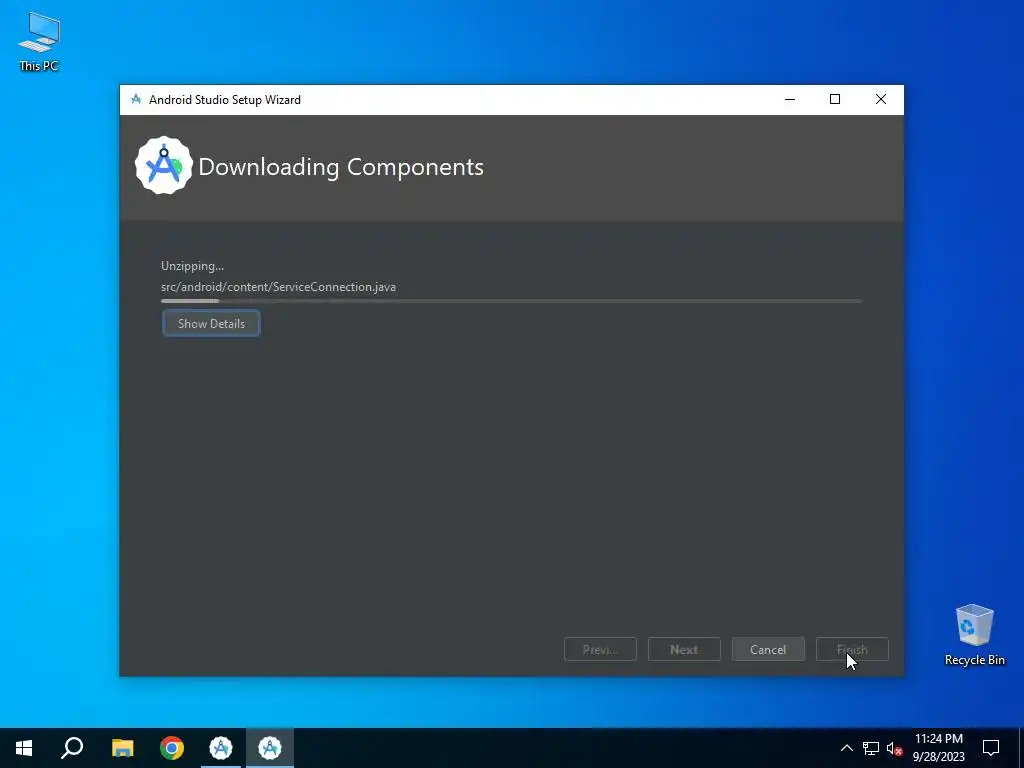Click the 'Unzipping...' status text

tap(192, 266)
